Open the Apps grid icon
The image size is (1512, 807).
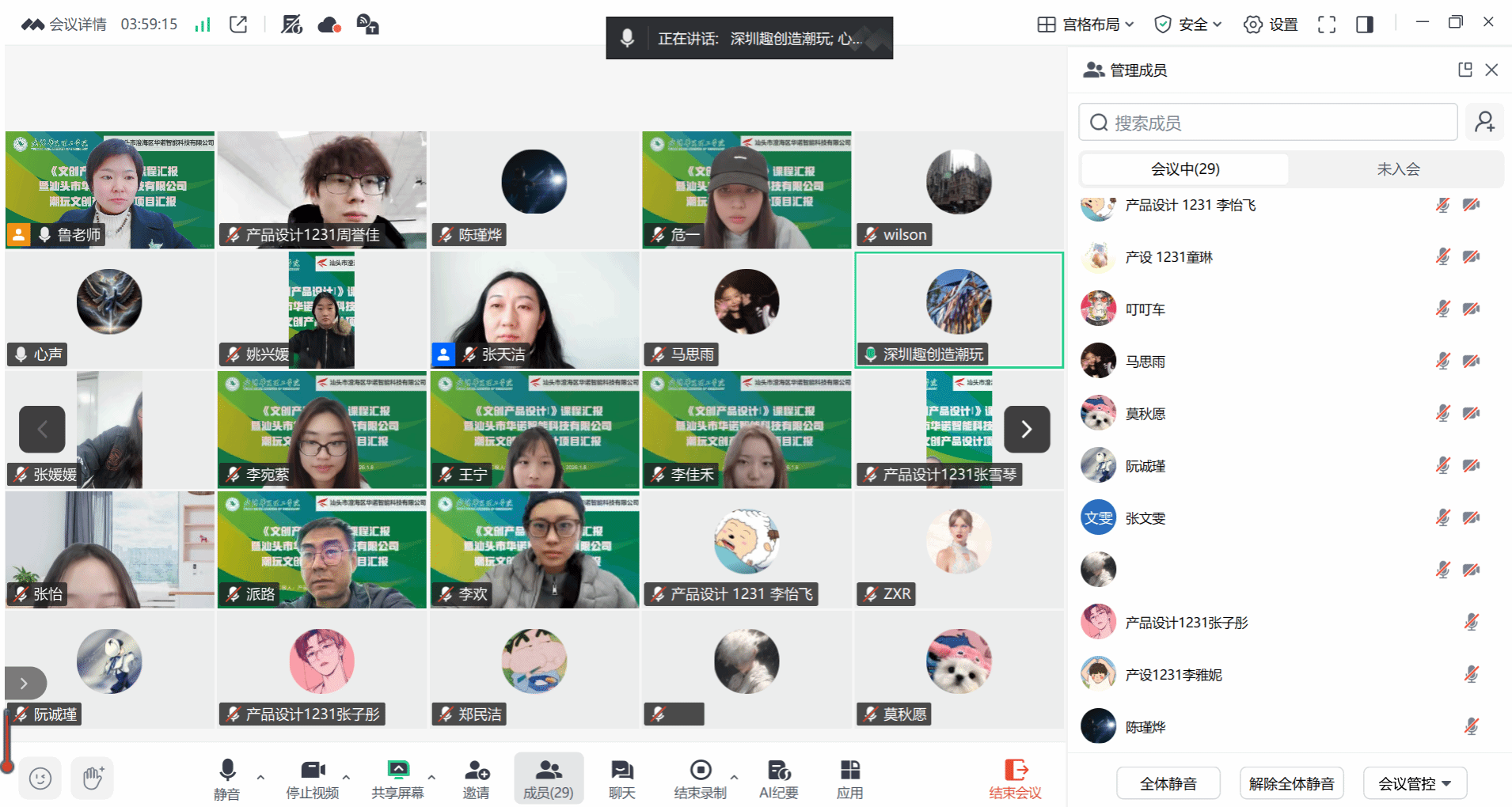pyautogui.click(x=849, y=779)
